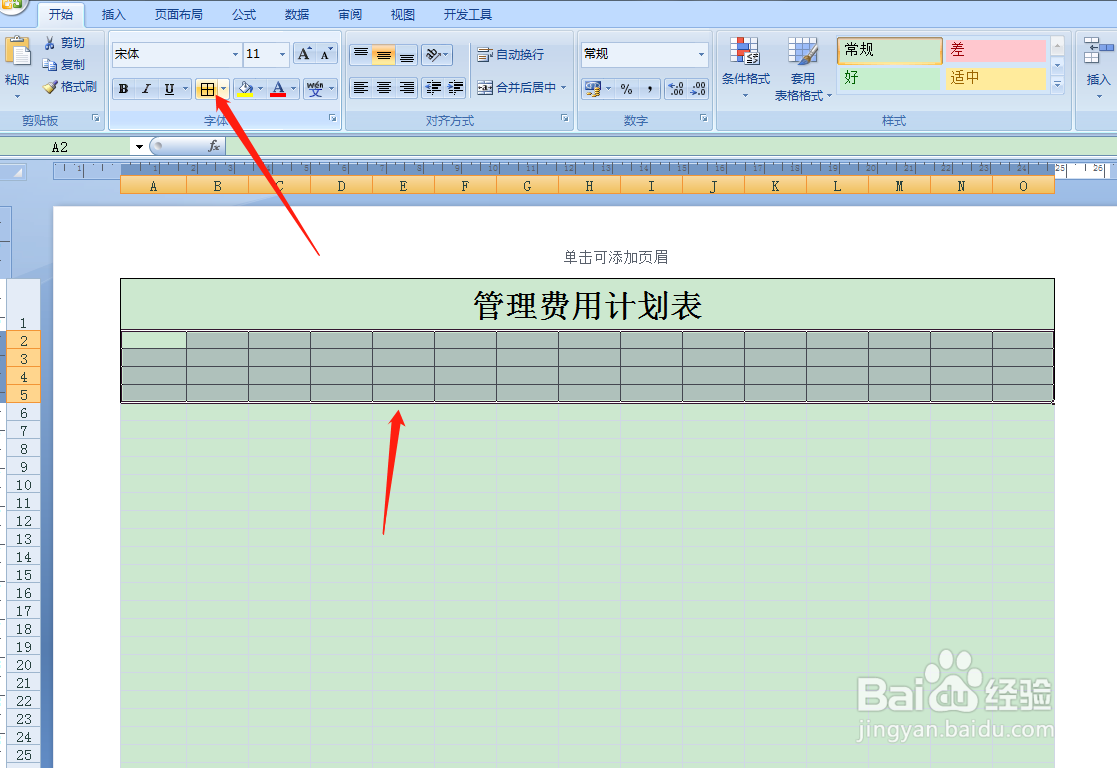Apply the 好 cell style

888,77
